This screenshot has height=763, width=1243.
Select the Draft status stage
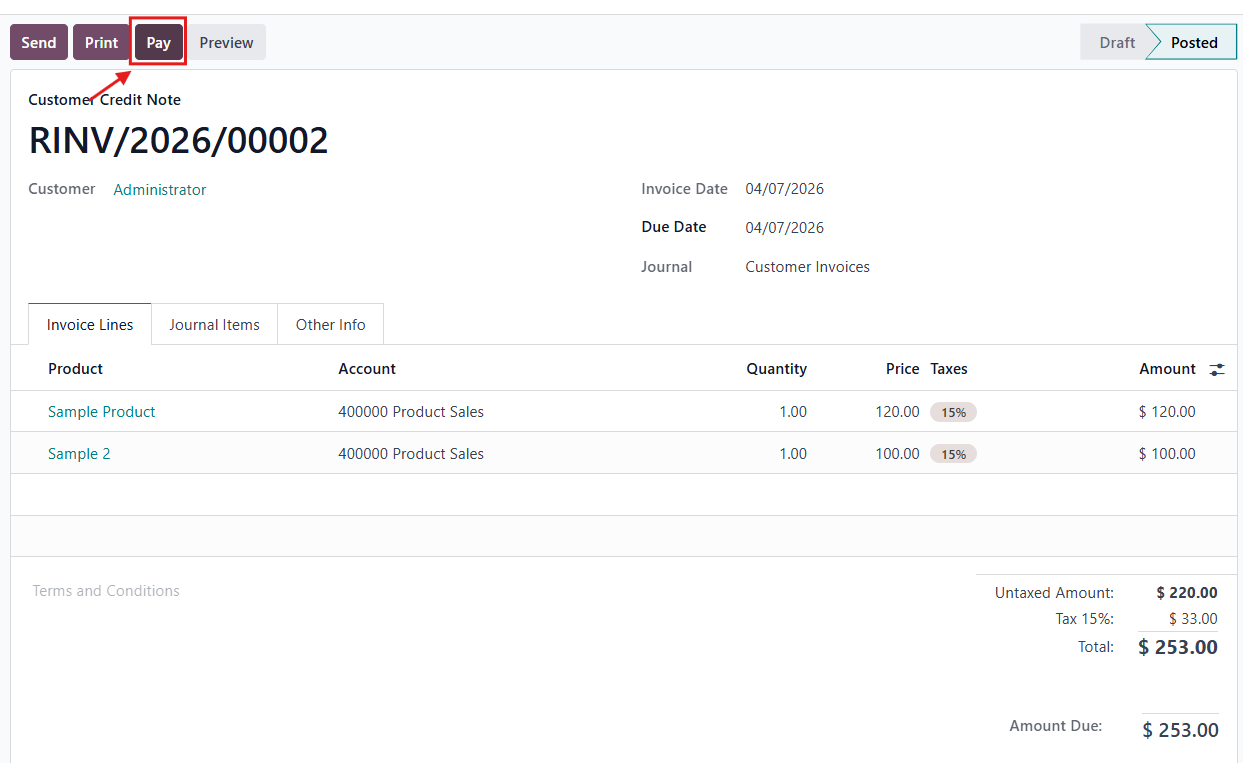click(1116, 43)
